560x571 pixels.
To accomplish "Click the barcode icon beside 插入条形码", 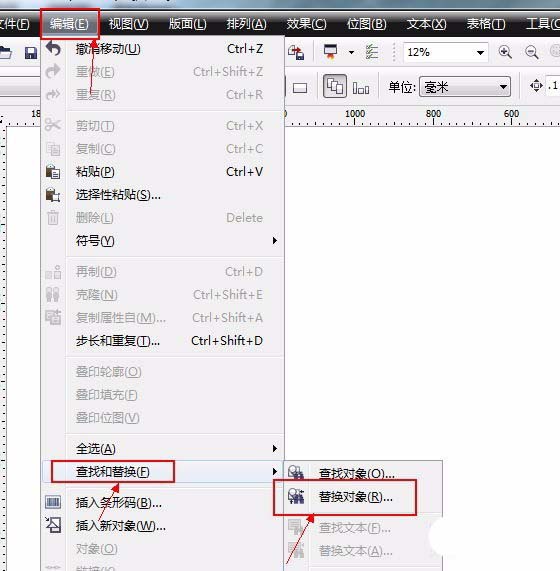I will tap(53, 503).
